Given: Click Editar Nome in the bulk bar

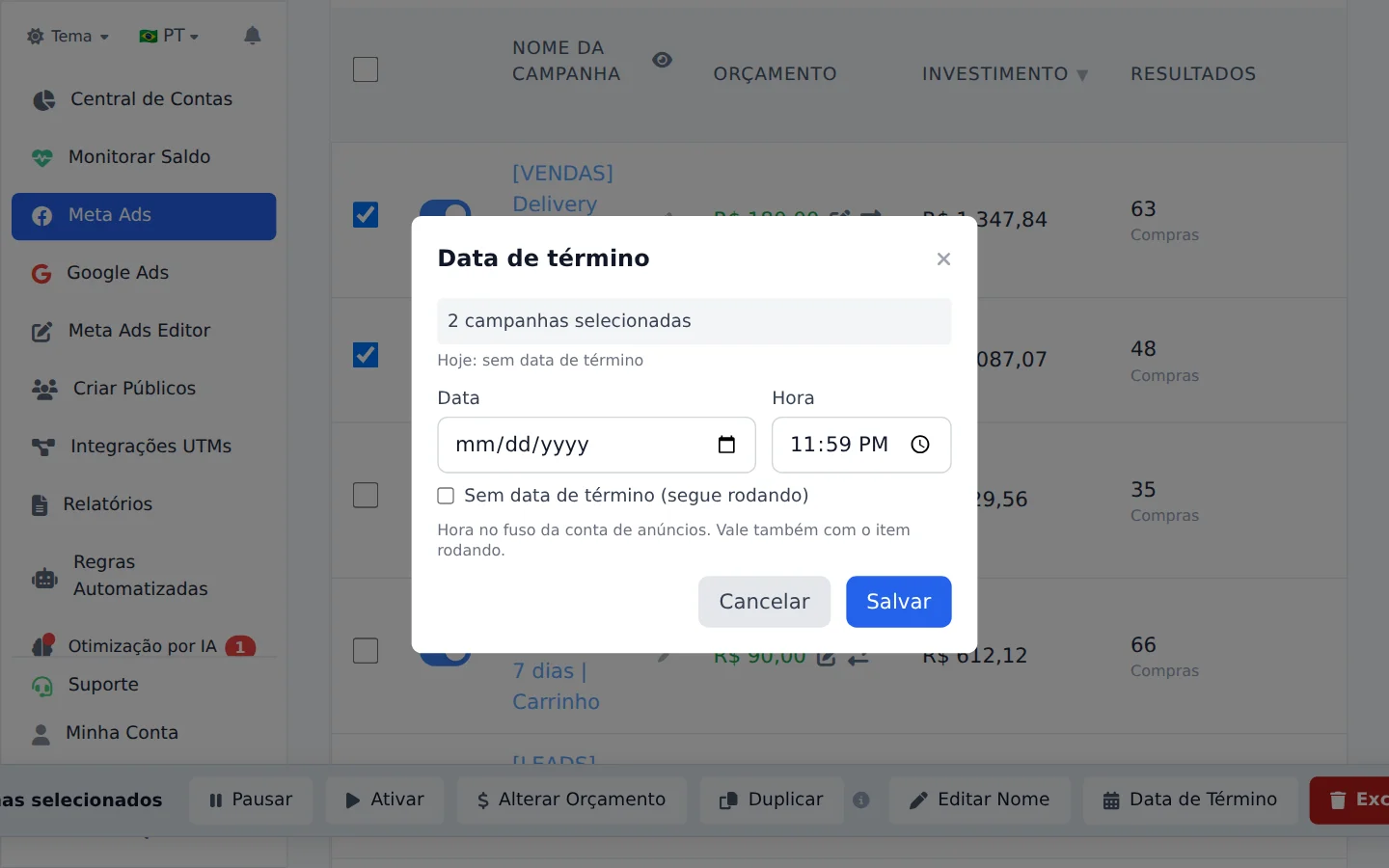Looking at the screenshot, I should [980, 800].
